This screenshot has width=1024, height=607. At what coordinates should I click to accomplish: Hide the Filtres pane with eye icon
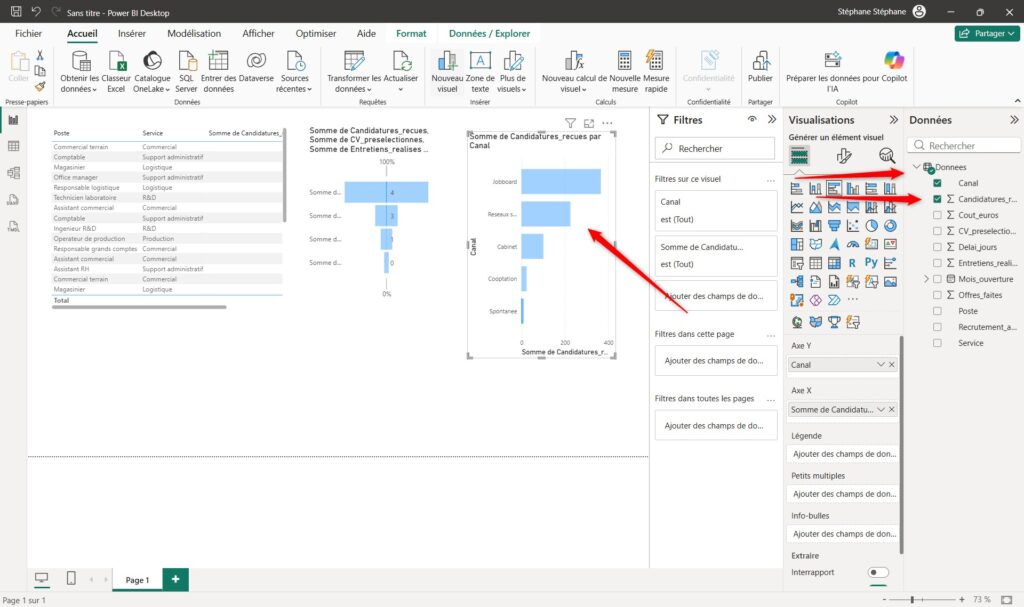coord(752,120)
